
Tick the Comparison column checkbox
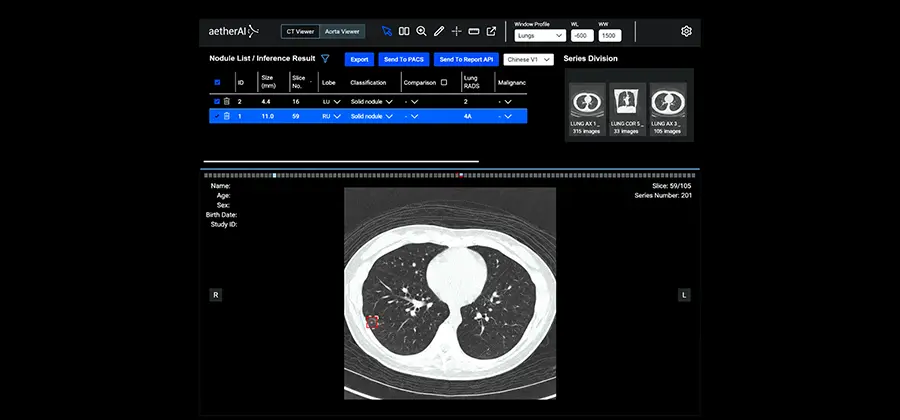(x=444, y=83)
